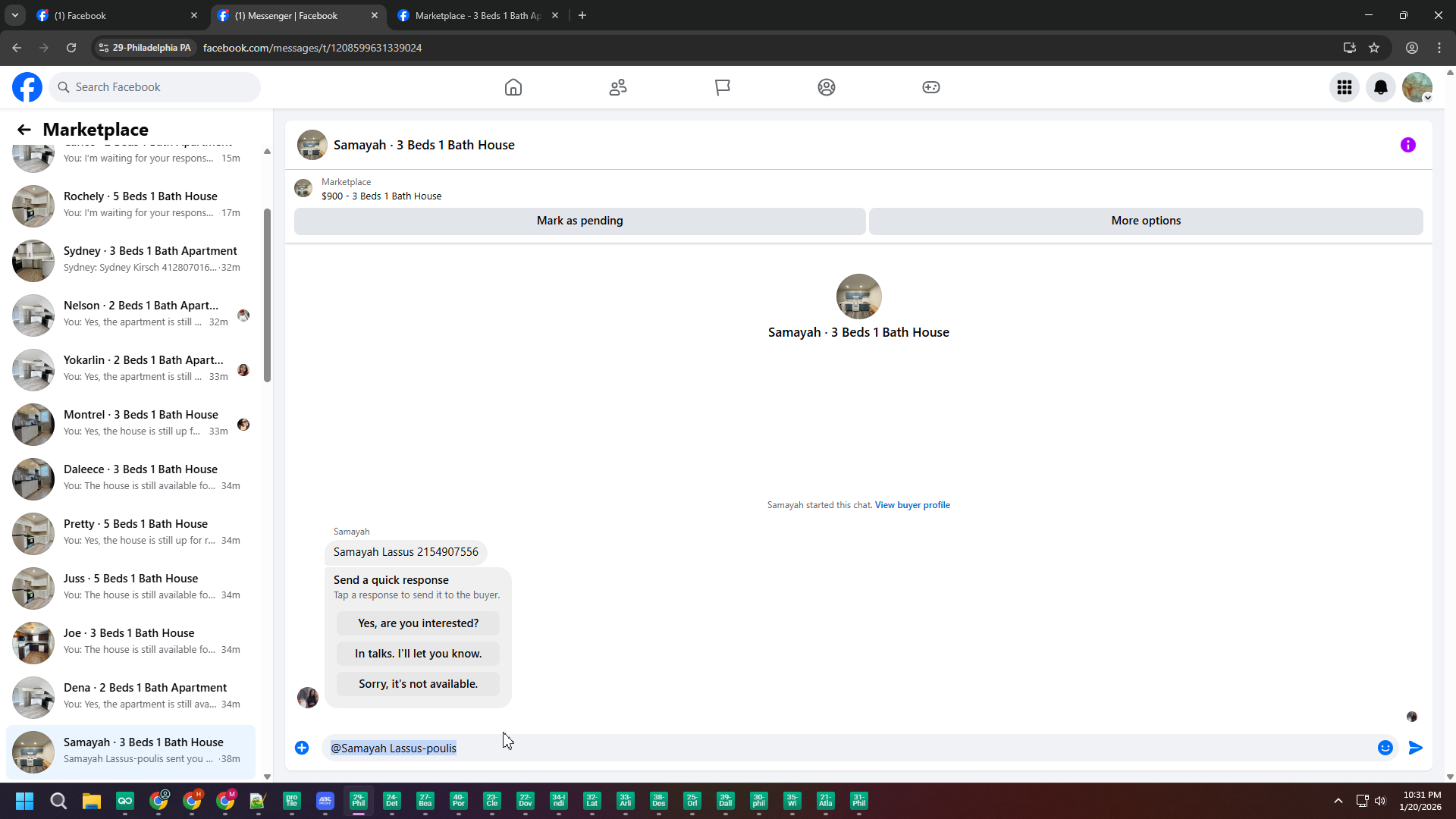The width and height of the screenshot is (1456, 819).
Task: Open the Dena 2 Beds 1 Bath Apartment chat
Action: tap(130, 697)
